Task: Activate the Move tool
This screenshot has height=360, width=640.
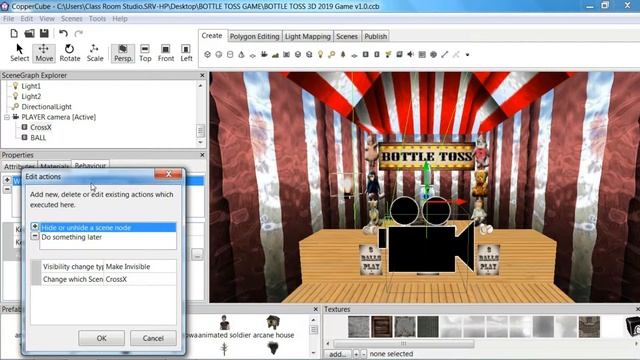Action: [44, 53]
